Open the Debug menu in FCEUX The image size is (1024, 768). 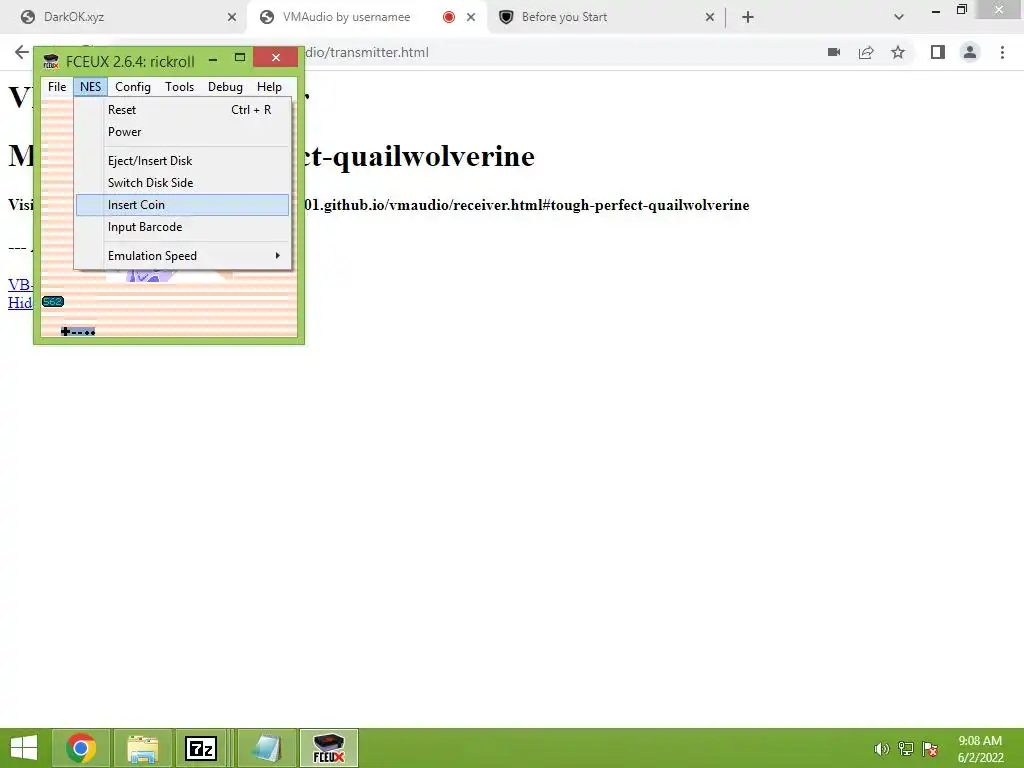pyautogui.click(x=225, y=87)
